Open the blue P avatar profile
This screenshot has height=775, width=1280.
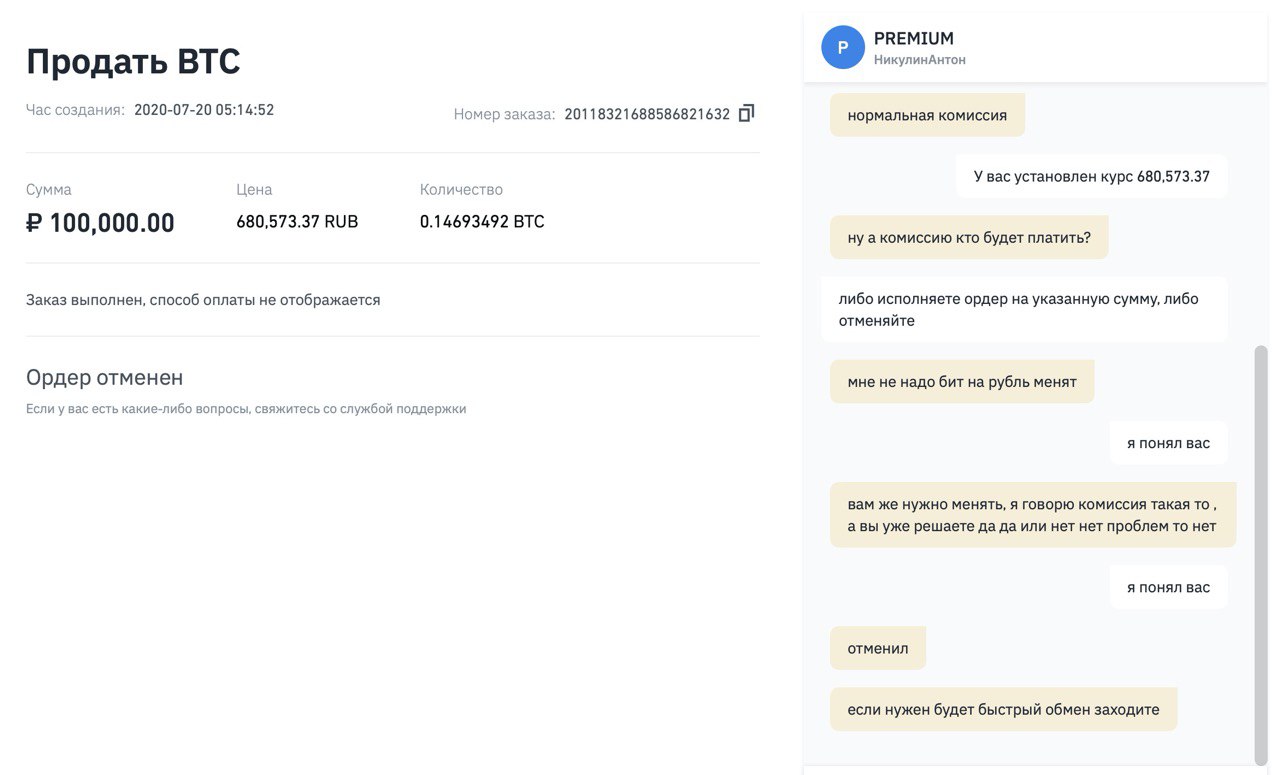pyautogui.click(x=843, y=47)
